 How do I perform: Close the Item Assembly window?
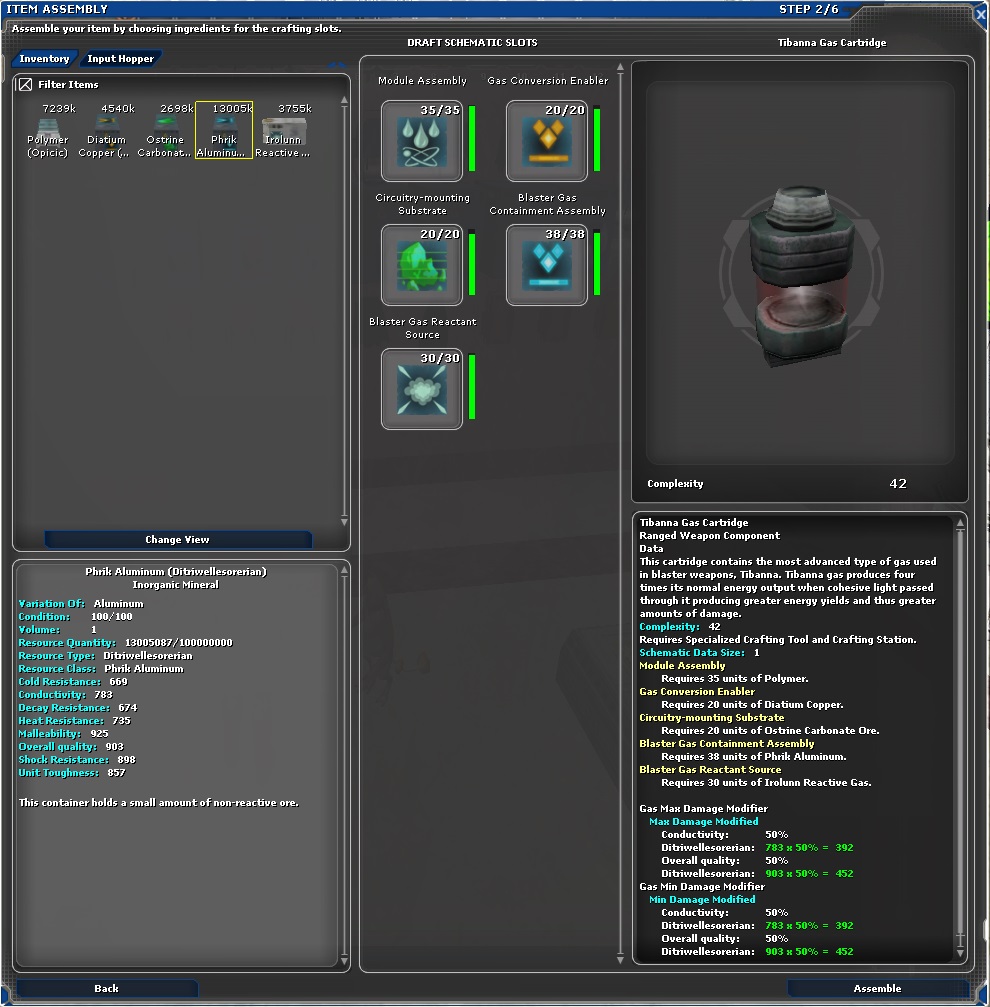click(x=980, y=14)
